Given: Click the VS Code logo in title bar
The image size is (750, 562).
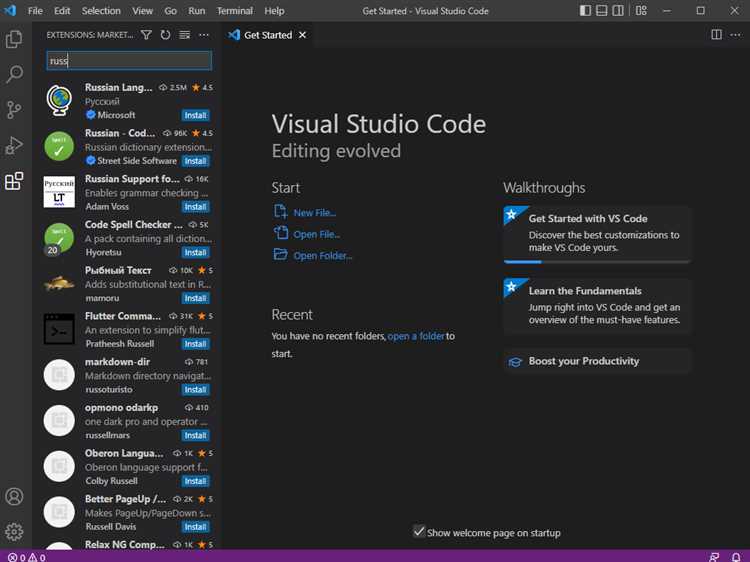Looking at the screenshot, I should [x=11, y=10].
